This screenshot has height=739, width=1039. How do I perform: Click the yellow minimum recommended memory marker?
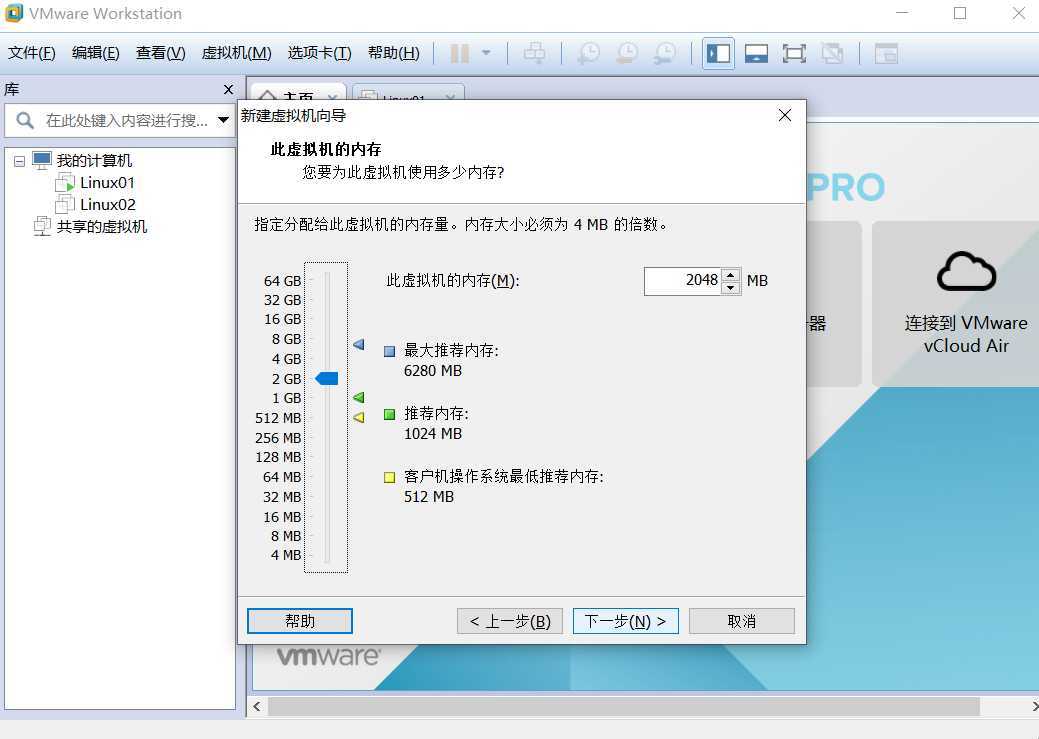click(358, 418)
